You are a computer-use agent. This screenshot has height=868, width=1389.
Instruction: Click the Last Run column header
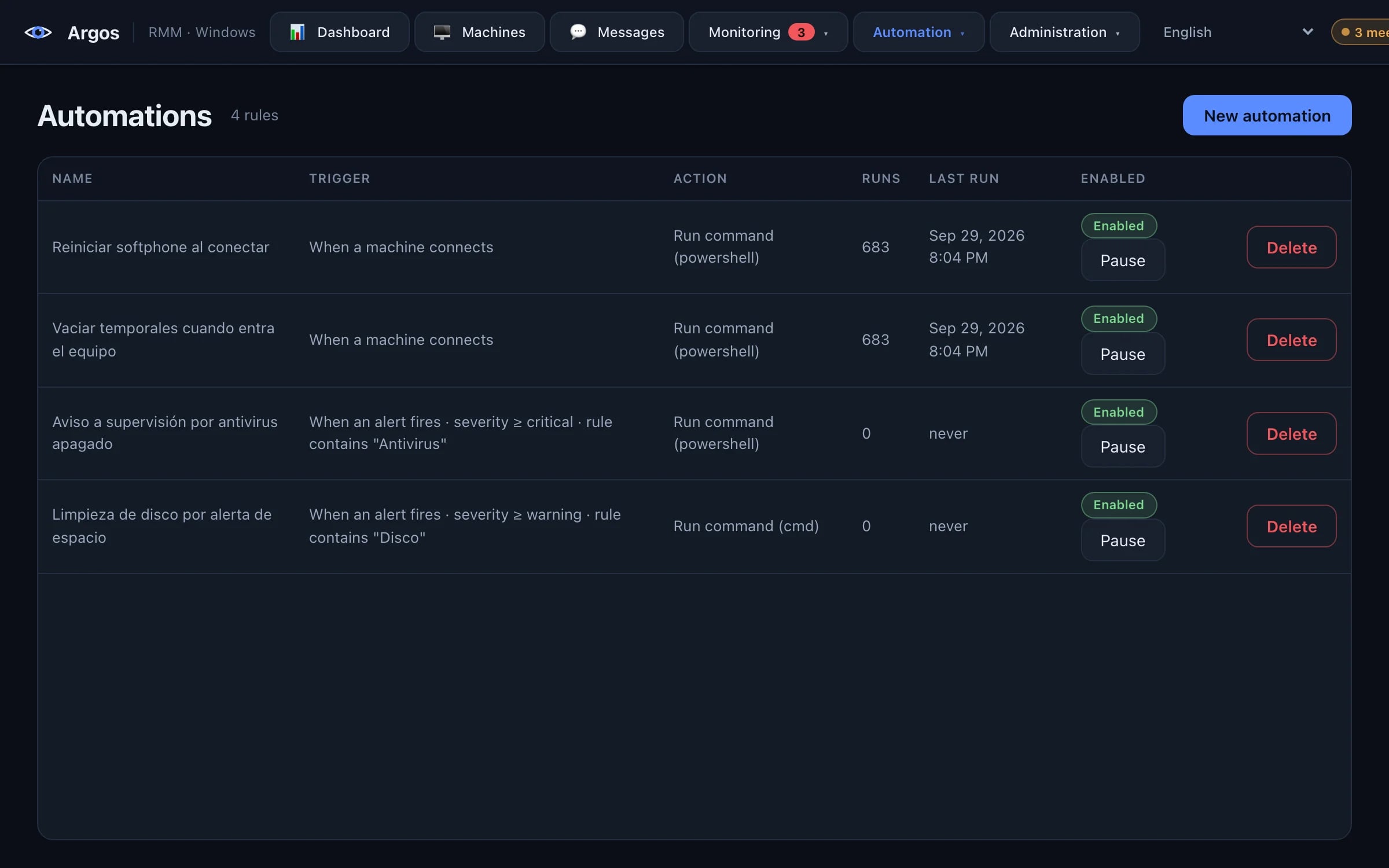pos(964,178)
